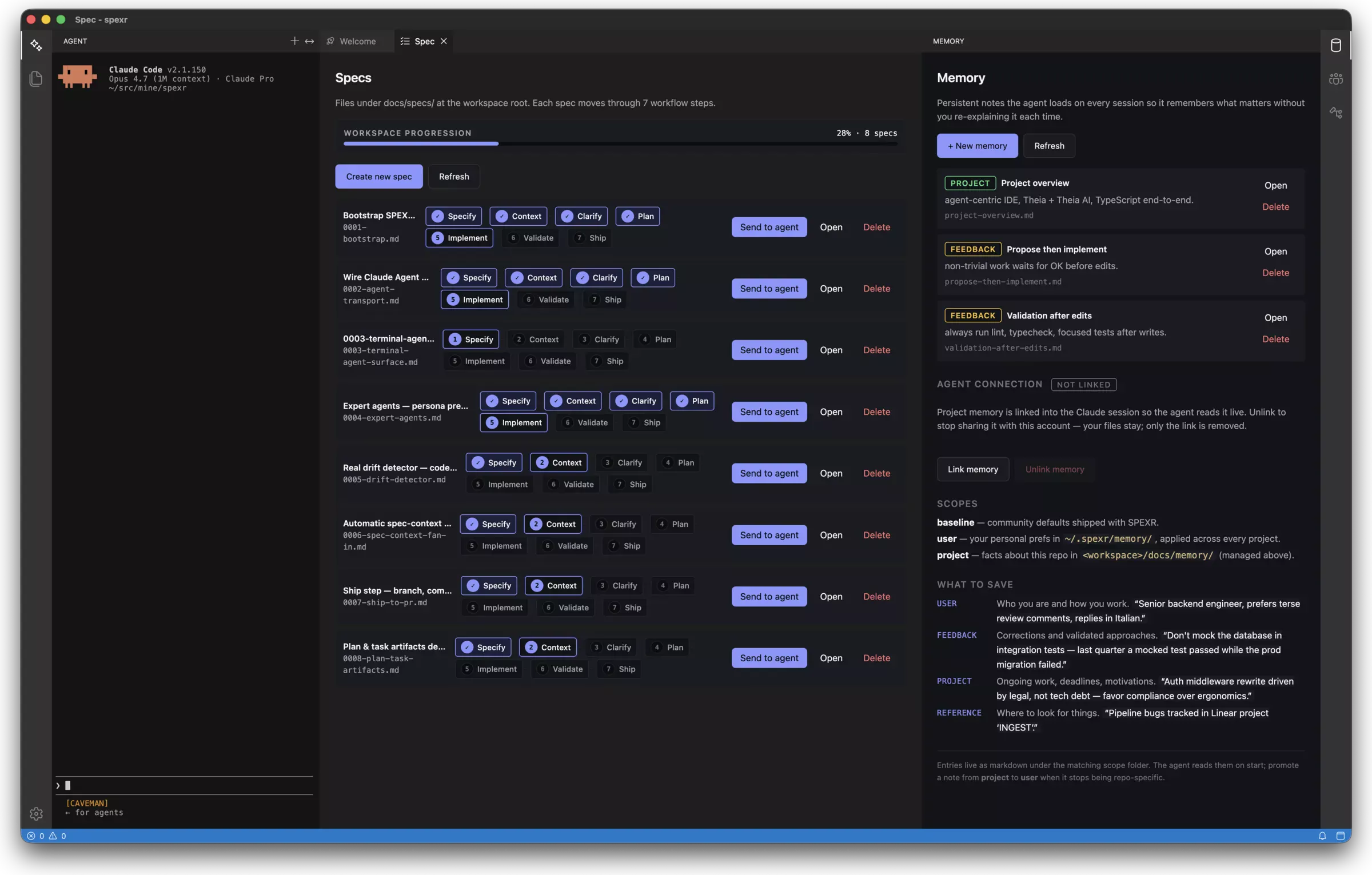1372x875 pixels.
Task: Close the Spec tab with its X icon
Action: point(444,41)
